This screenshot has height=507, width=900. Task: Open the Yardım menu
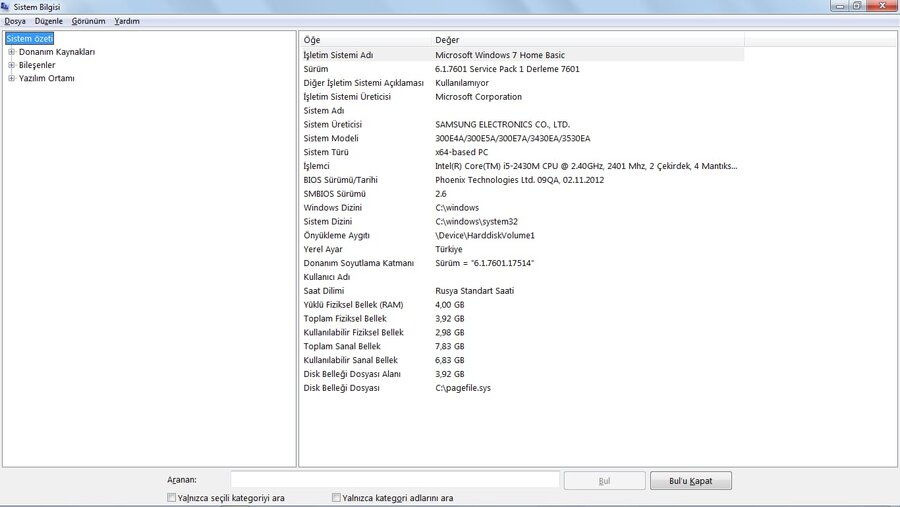point(127,21)
